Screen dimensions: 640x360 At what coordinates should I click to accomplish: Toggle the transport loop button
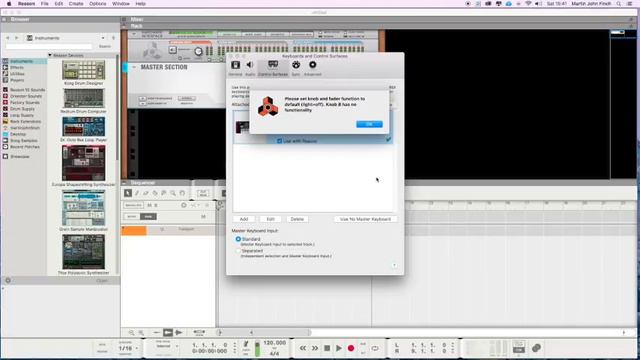[x=375, y=348]
